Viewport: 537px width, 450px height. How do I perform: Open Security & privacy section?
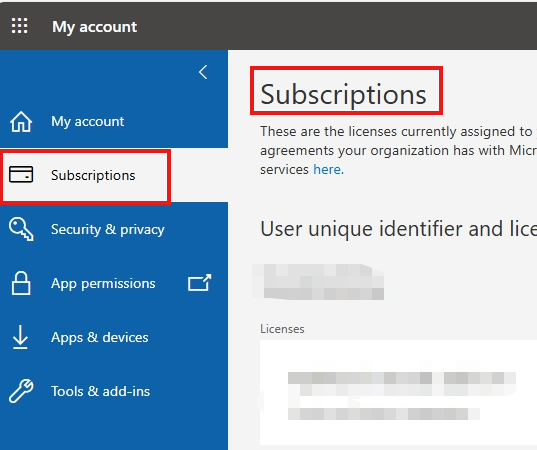coord(114,229)
